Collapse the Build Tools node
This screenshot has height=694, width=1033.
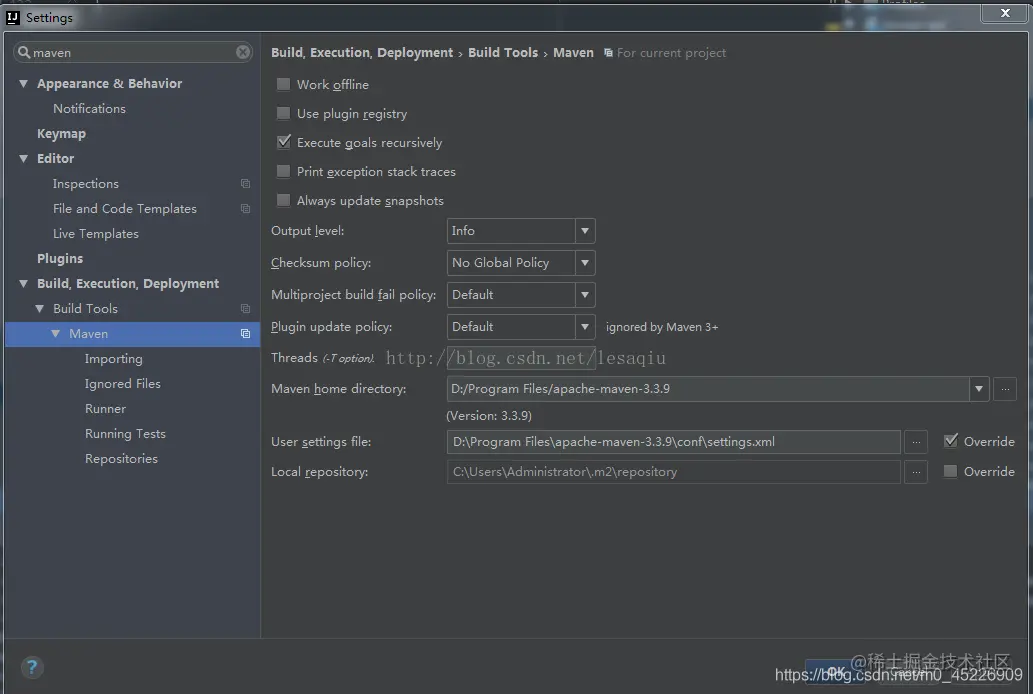tap(40, 308)
